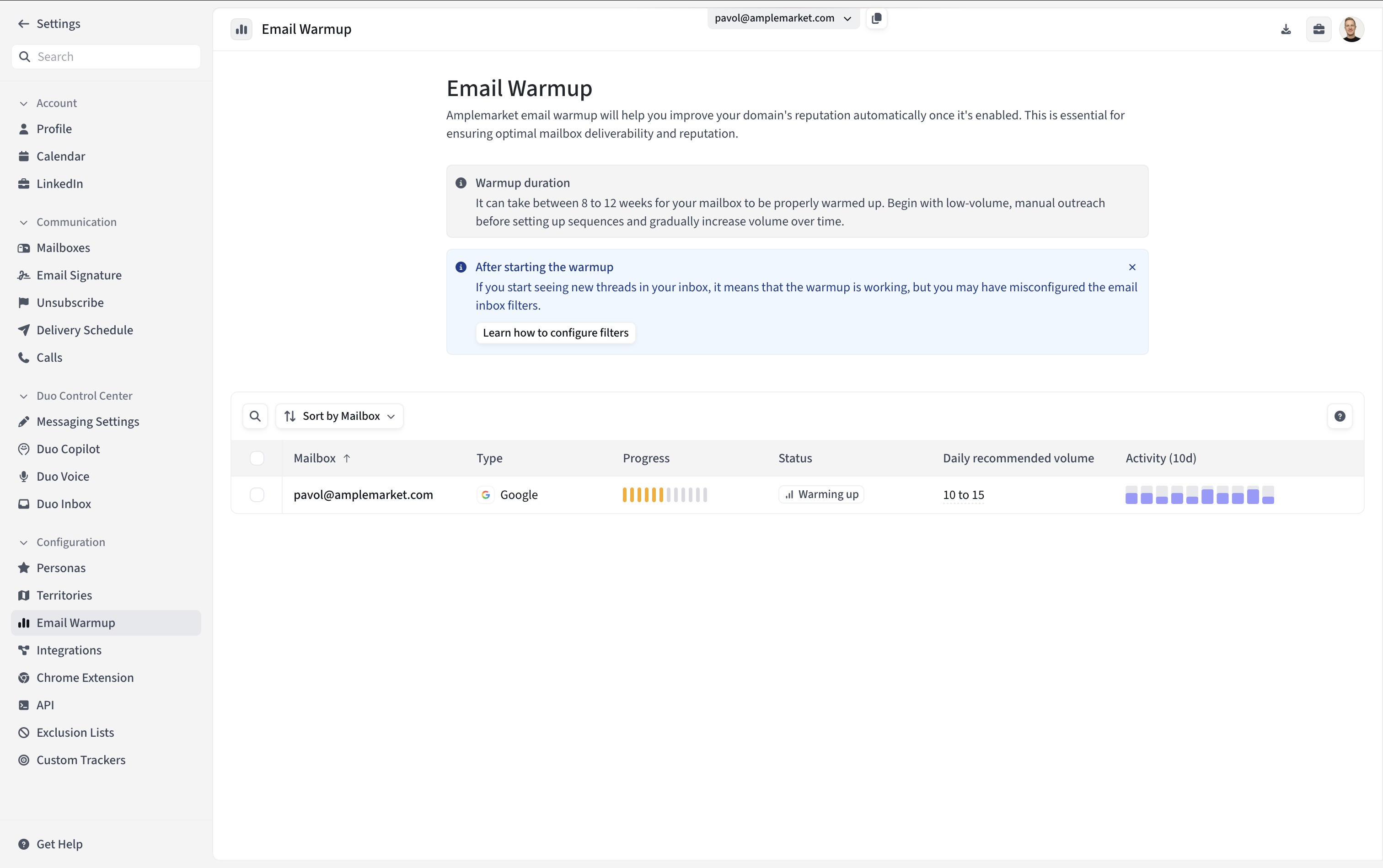Open the pavol@amplemarket.com mailbox dropdown
The width and height of the screenshot is (1383, 868).
(783, 18)
